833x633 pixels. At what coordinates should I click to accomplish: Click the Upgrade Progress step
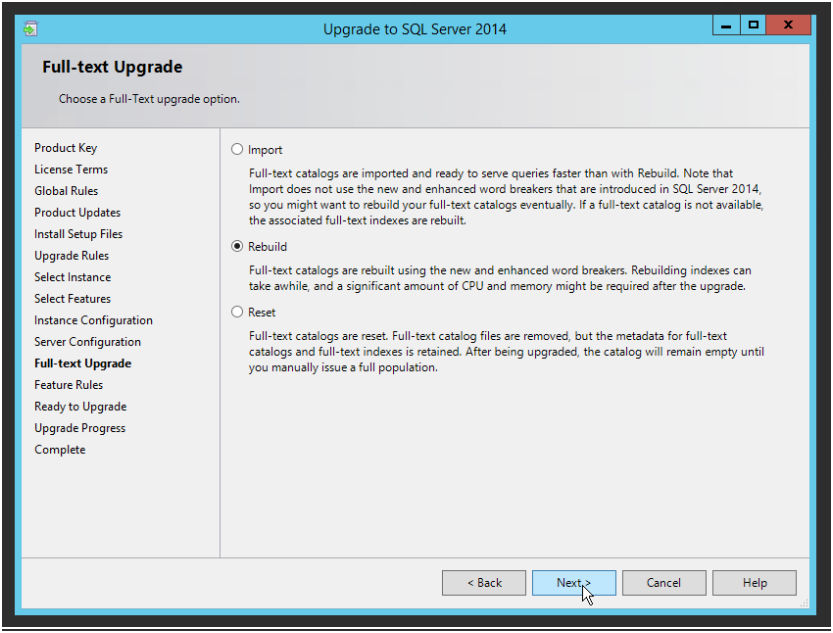coord(80,429)
